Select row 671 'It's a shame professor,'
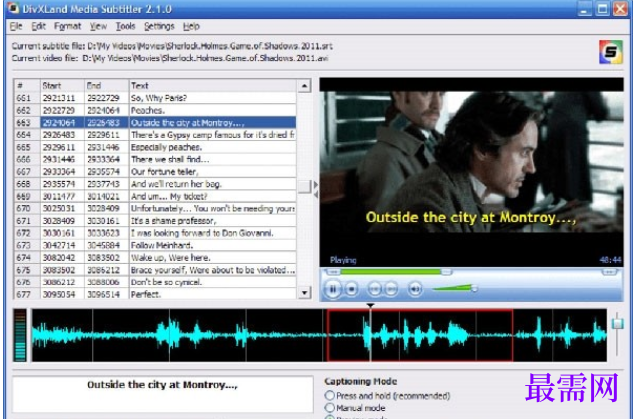 pyautogui.click(x=155, y=221)
